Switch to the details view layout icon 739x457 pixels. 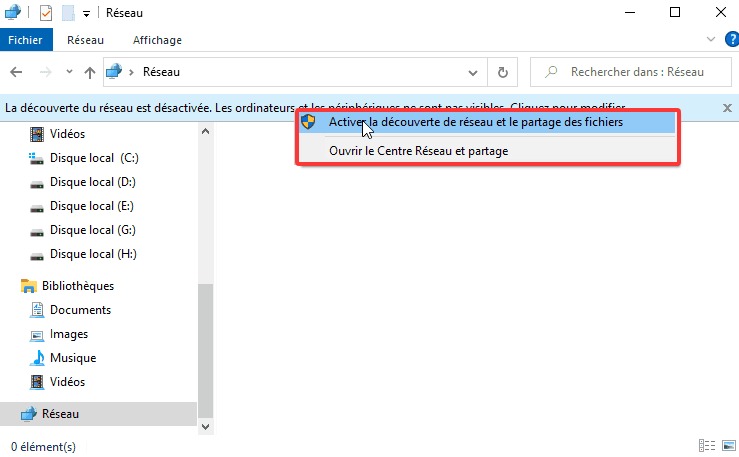(707, 445)
